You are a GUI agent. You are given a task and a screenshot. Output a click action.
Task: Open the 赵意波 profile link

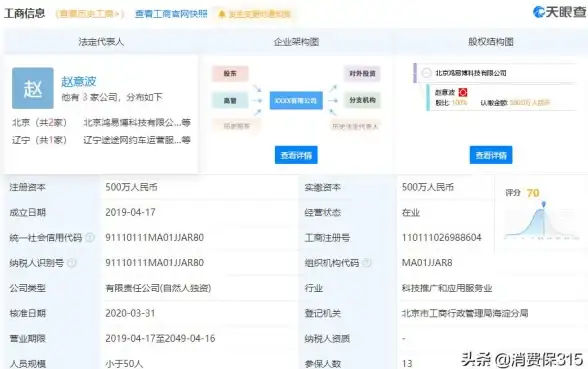79,81
